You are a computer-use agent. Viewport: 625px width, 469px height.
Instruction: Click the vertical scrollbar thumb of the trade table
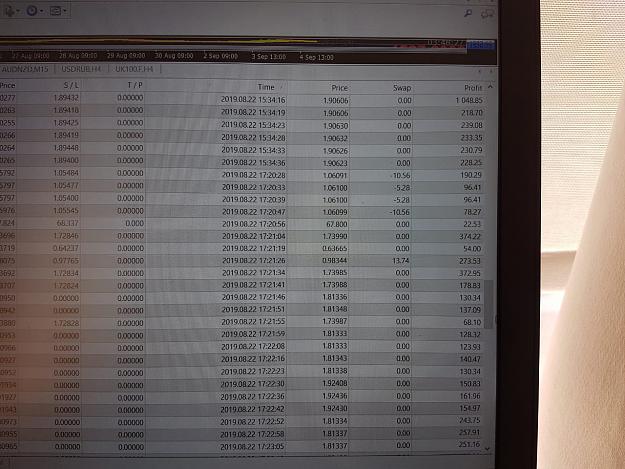tap(489, 304)
